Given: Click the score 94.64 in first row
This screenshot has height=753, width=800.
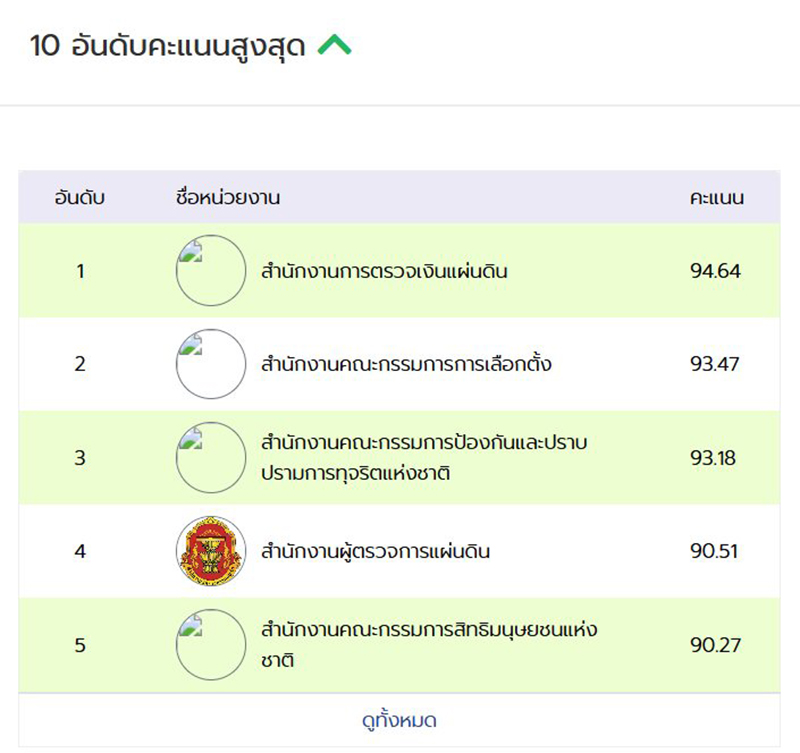Looking at the screenshot, I should coord(719,270).
